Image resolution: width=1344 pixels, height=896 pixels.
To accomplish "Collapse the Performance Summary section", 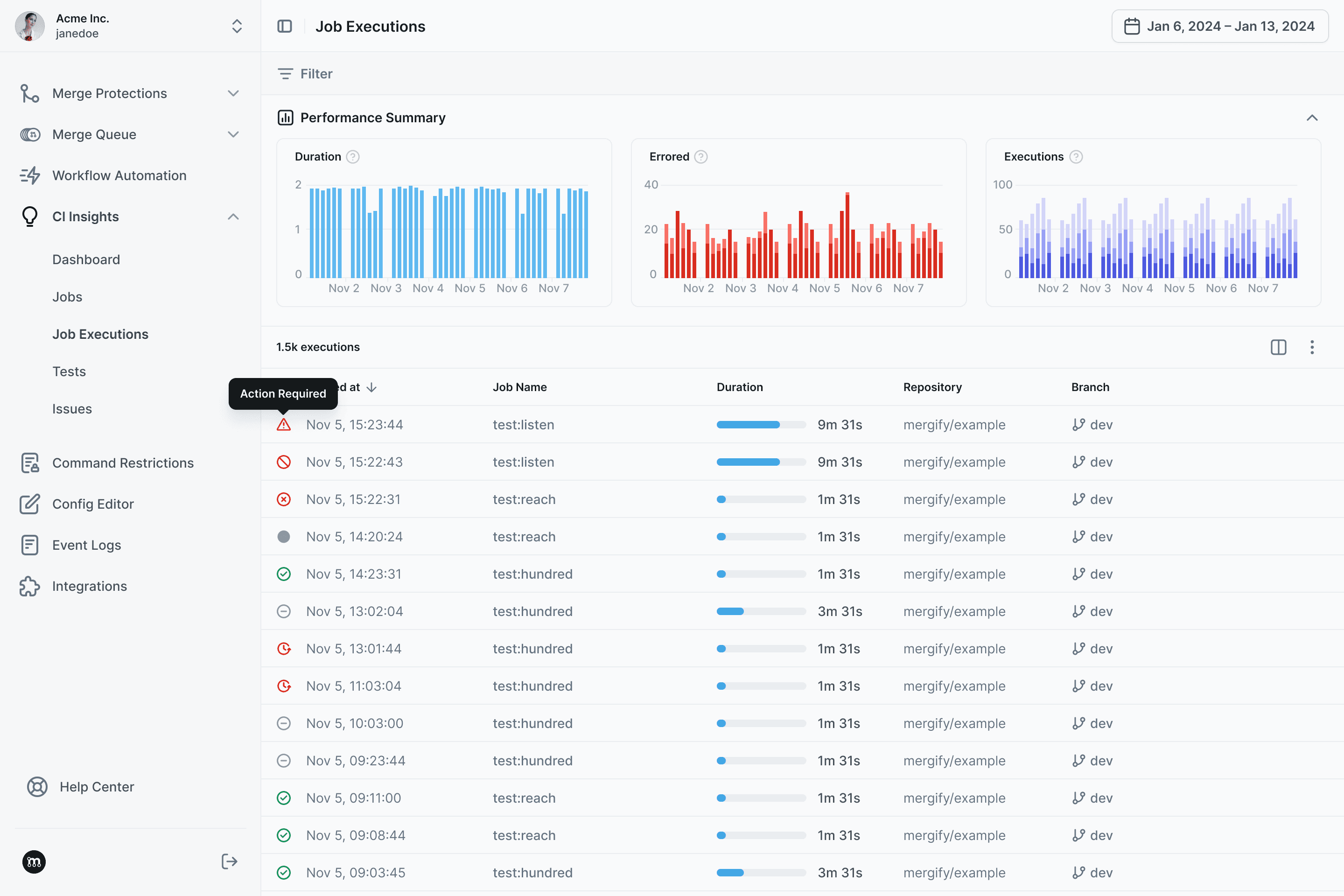I will coord(1312,118).
